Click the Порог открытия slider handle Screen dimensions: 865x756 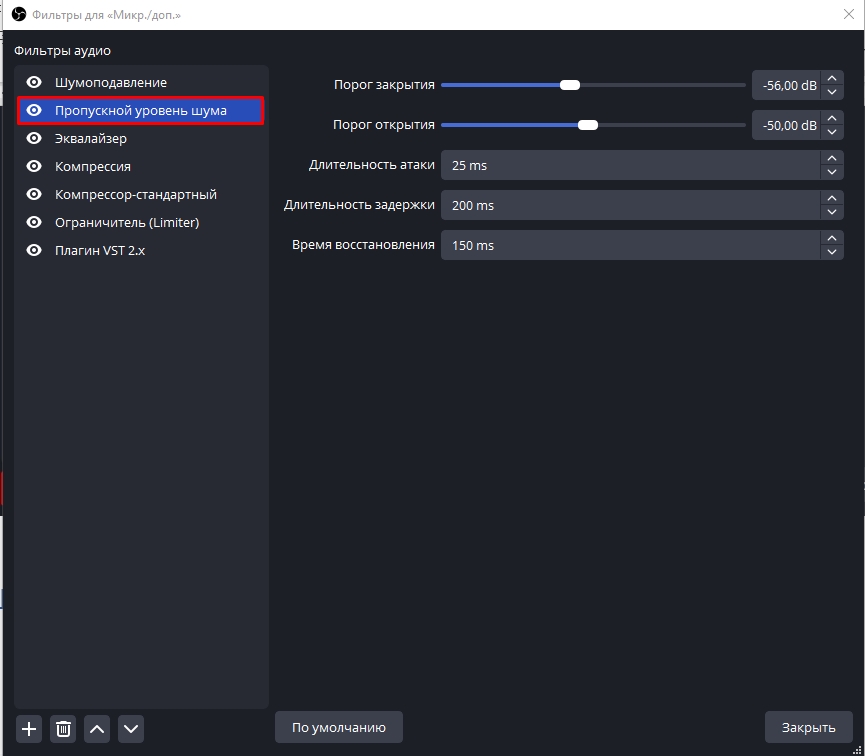[x=588, y=125]
